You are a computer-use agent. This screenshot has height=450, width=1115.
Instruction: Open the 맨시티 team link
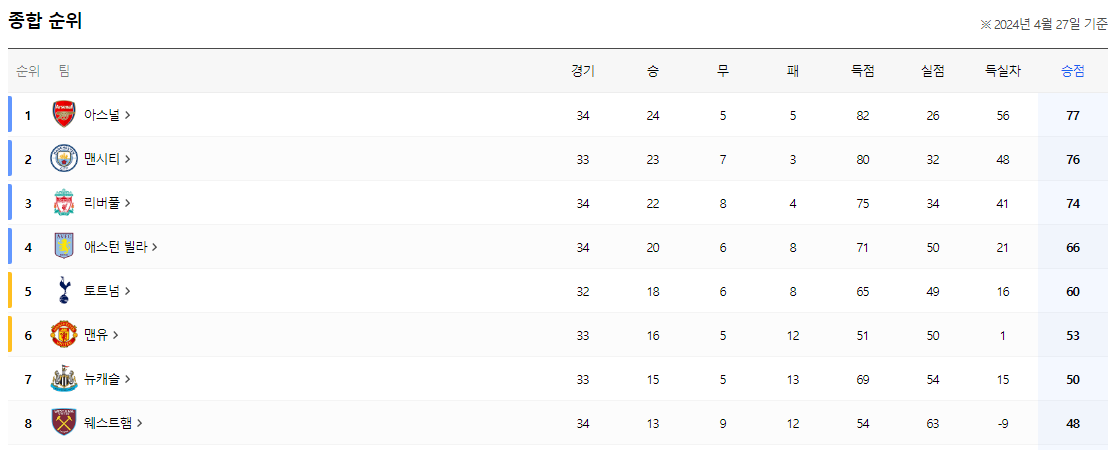point(107,159)
